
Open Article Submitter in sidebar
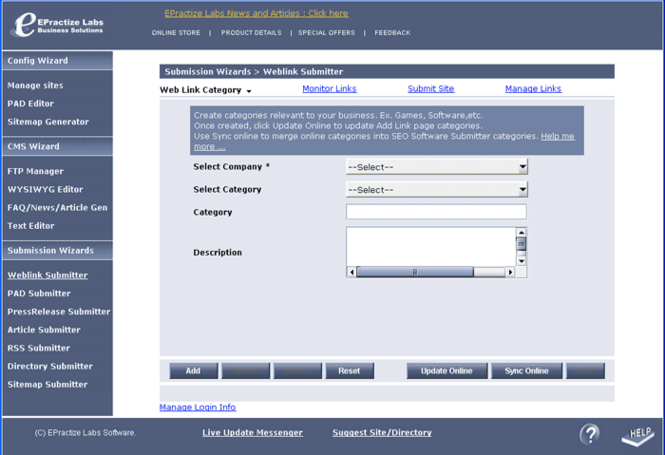pos(44,330)
